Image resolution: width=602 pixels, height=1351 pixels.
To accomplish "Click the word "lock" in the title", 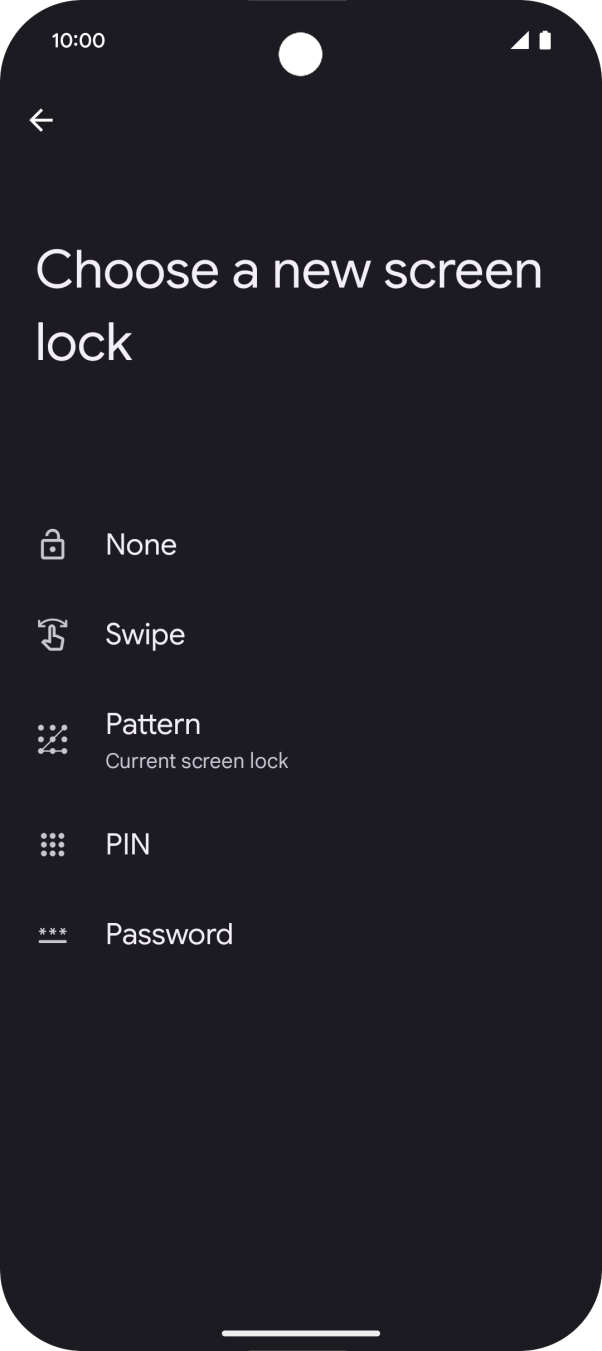I will pos(84,343).
